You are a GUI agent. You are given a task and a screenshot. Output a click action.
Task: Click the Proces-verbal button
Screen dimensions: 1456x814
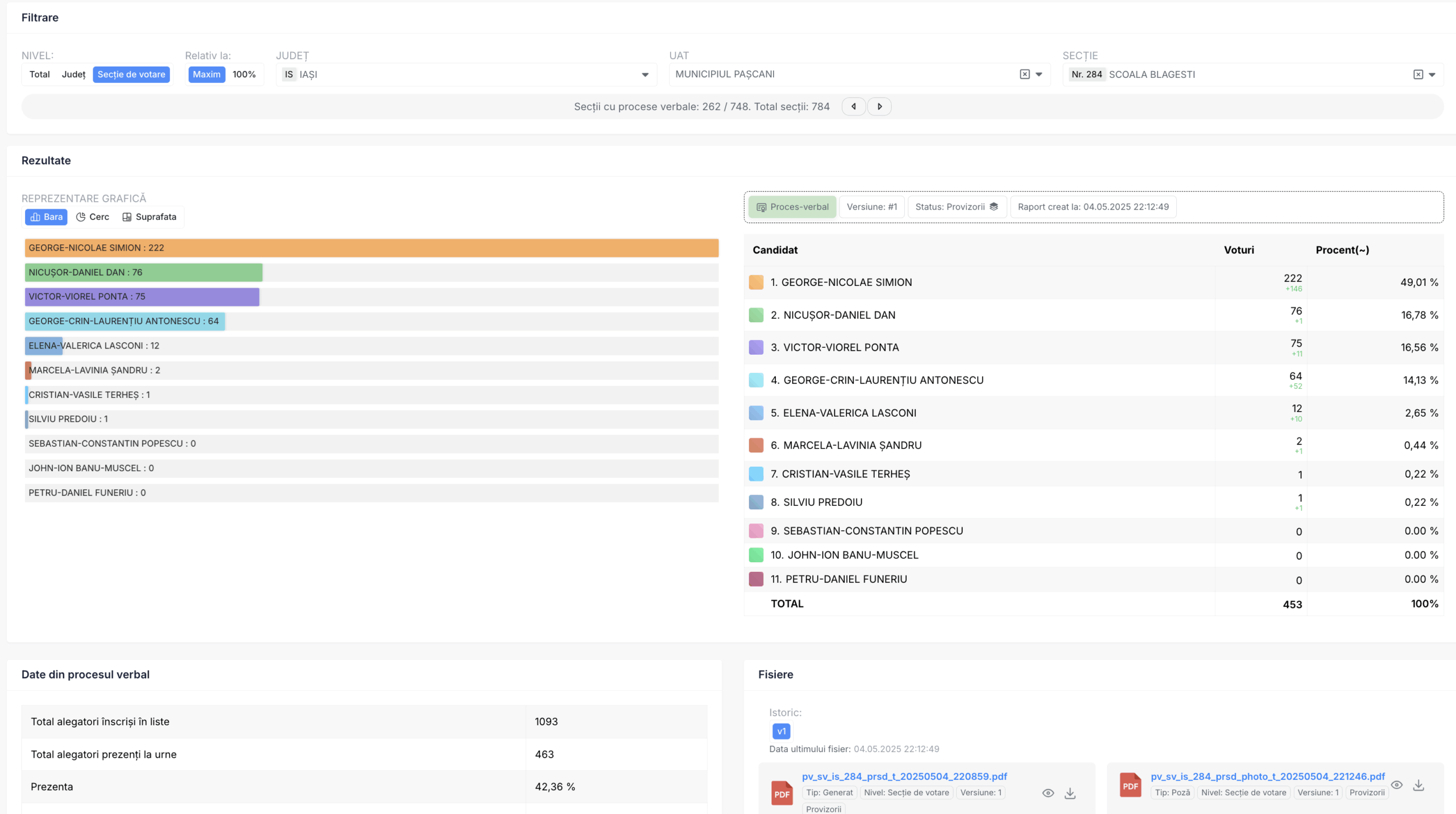792,207
